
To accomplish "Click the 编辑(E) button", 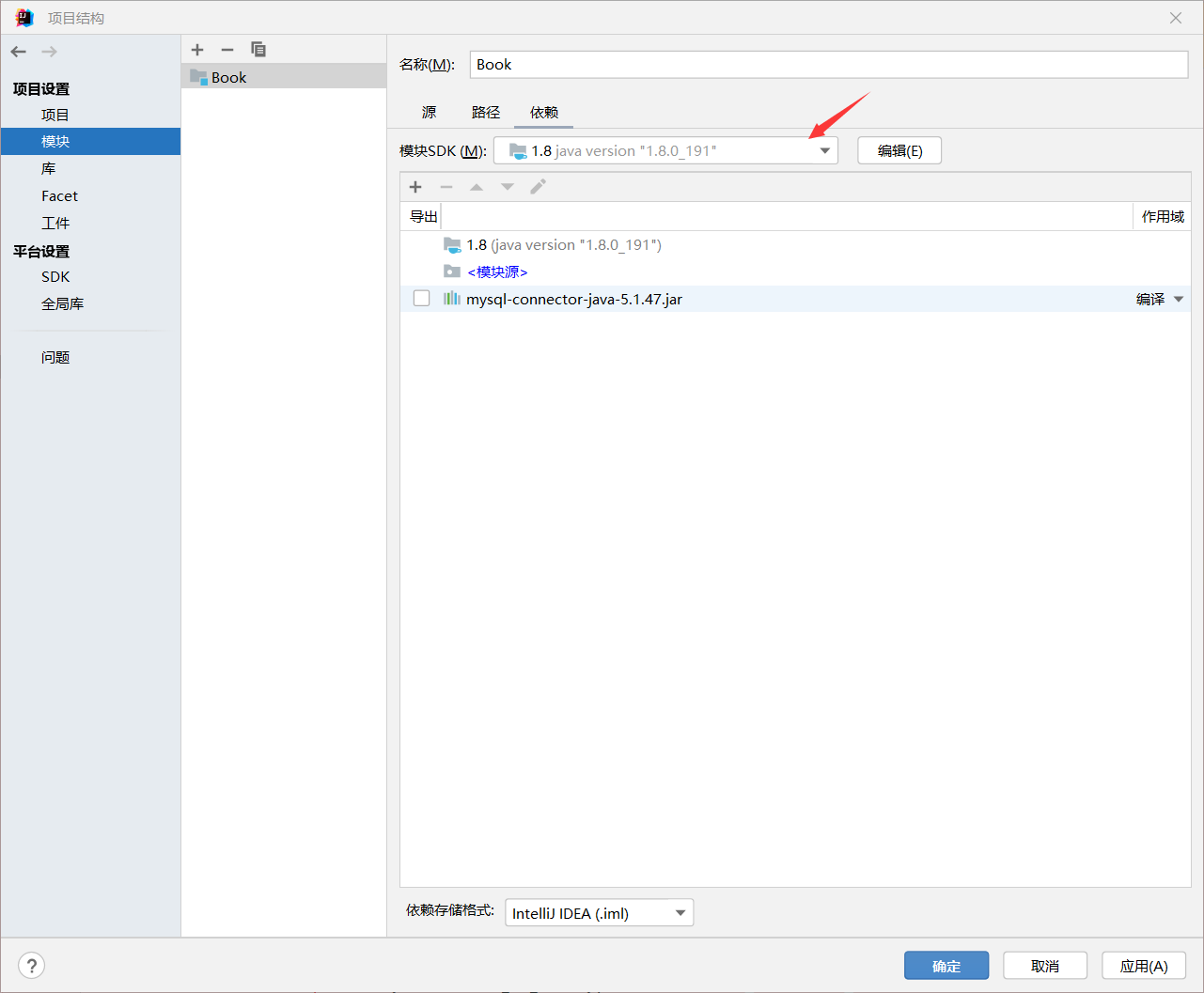I will [x=899, y=150].
